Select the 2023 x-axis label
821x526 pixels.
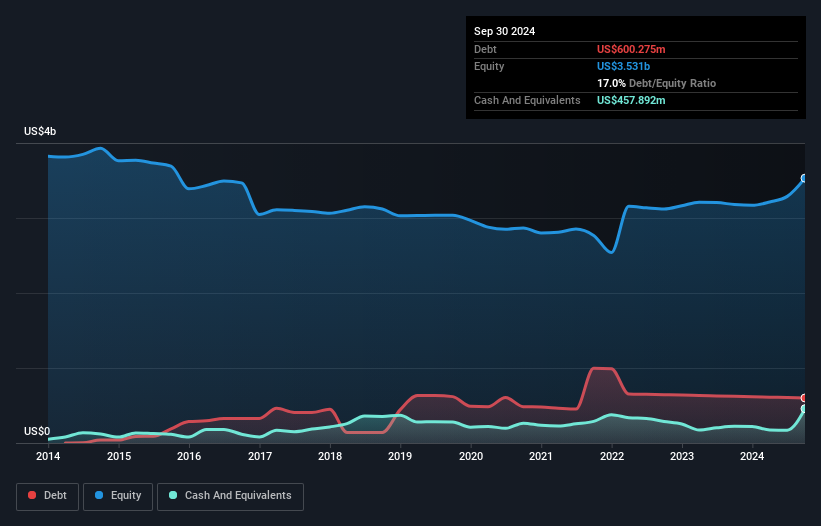[682, 456]
